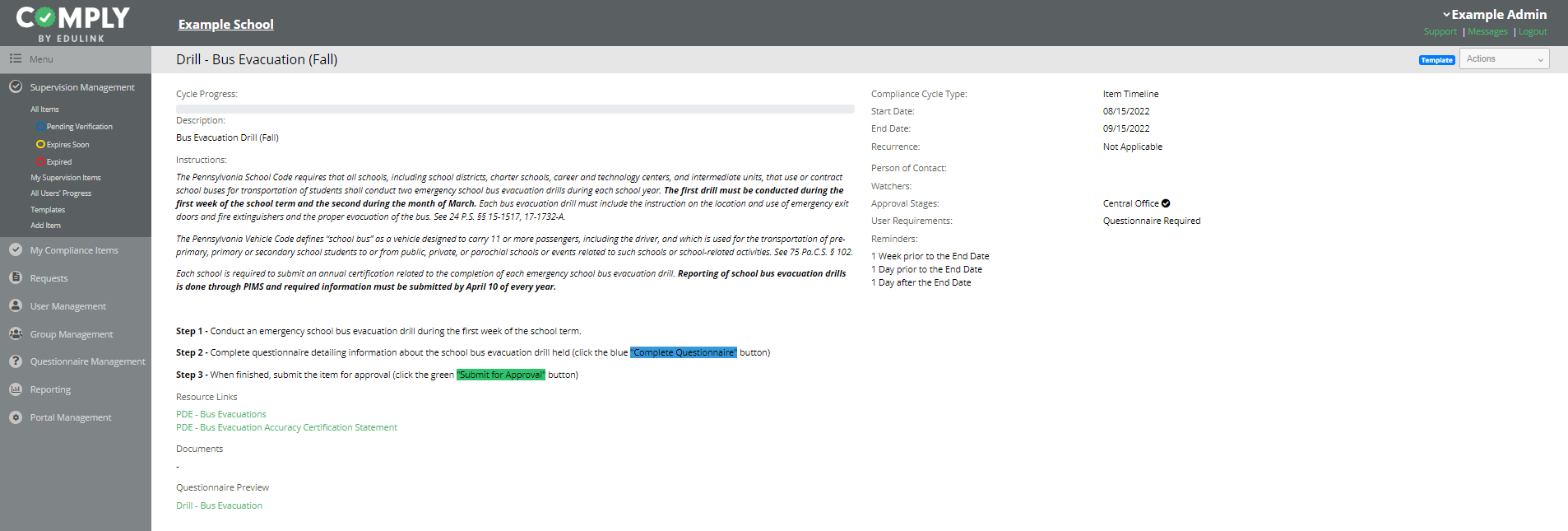Click the User Management person icon

(x=16, y=305)
